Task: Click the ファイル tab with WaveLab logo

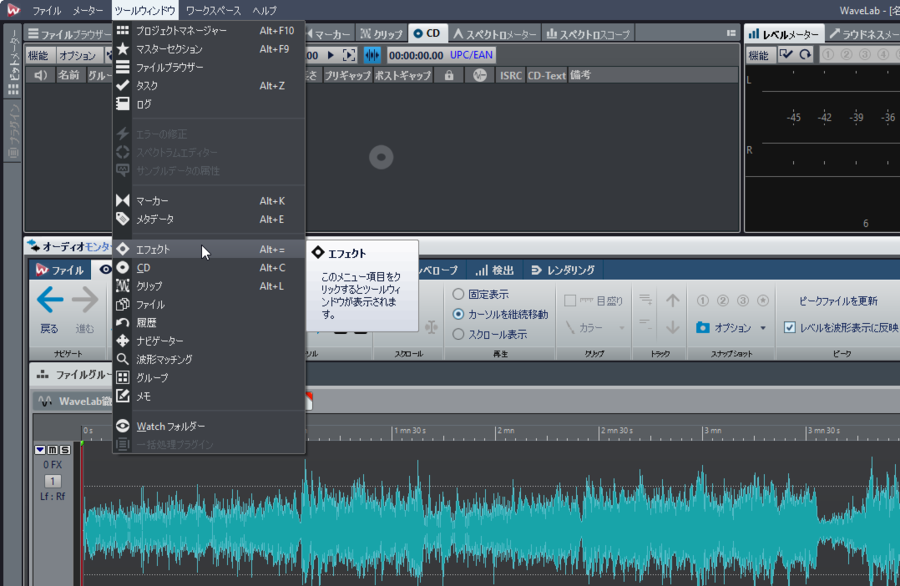Action: [x=60, y=270]
